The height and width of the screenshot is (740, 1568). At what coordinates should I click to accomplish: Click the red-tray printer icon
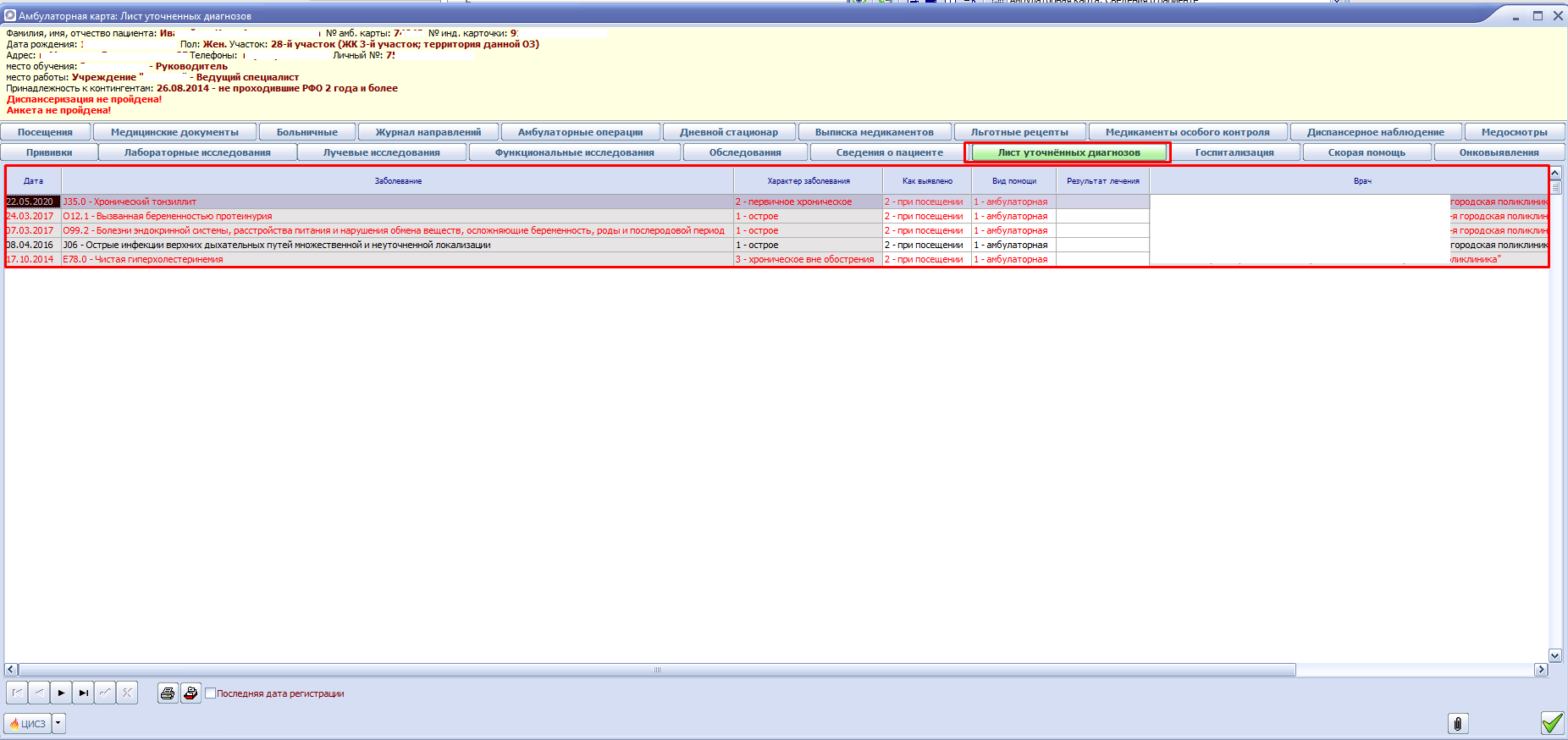coord(190,693)
